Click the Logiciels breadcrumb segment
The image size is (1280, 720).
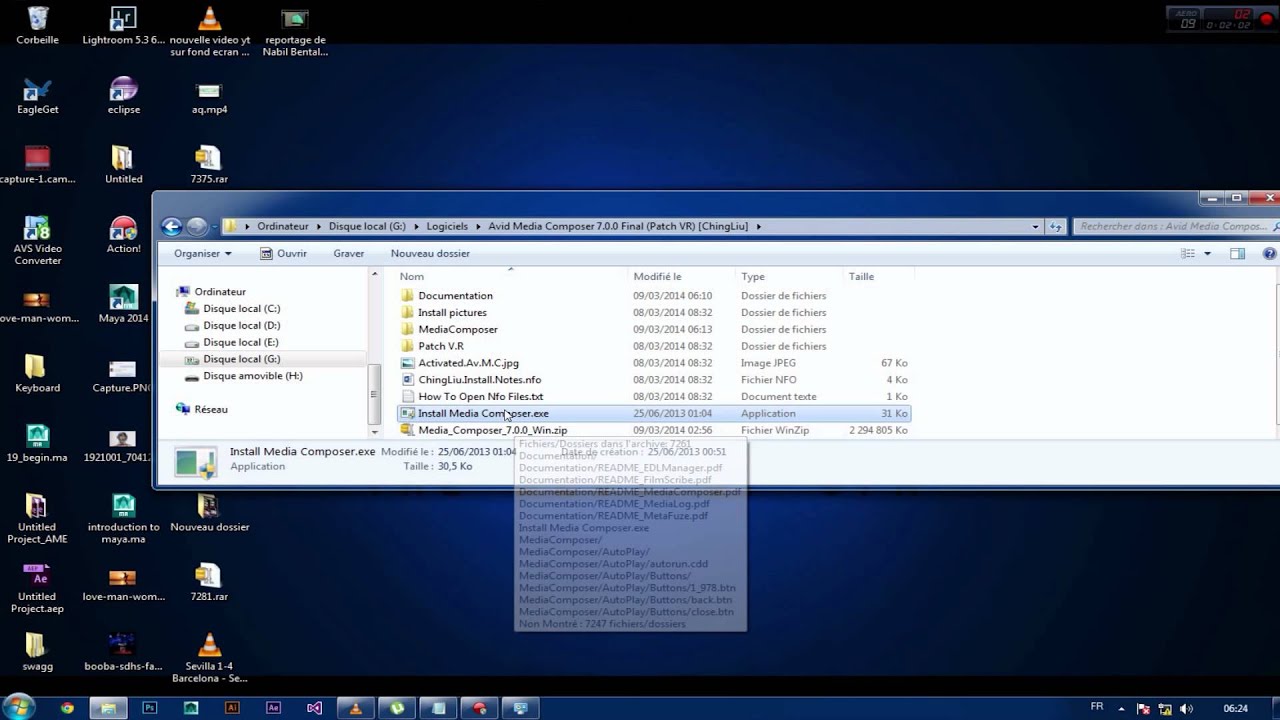pyautogui.click(x=448, y=227)
